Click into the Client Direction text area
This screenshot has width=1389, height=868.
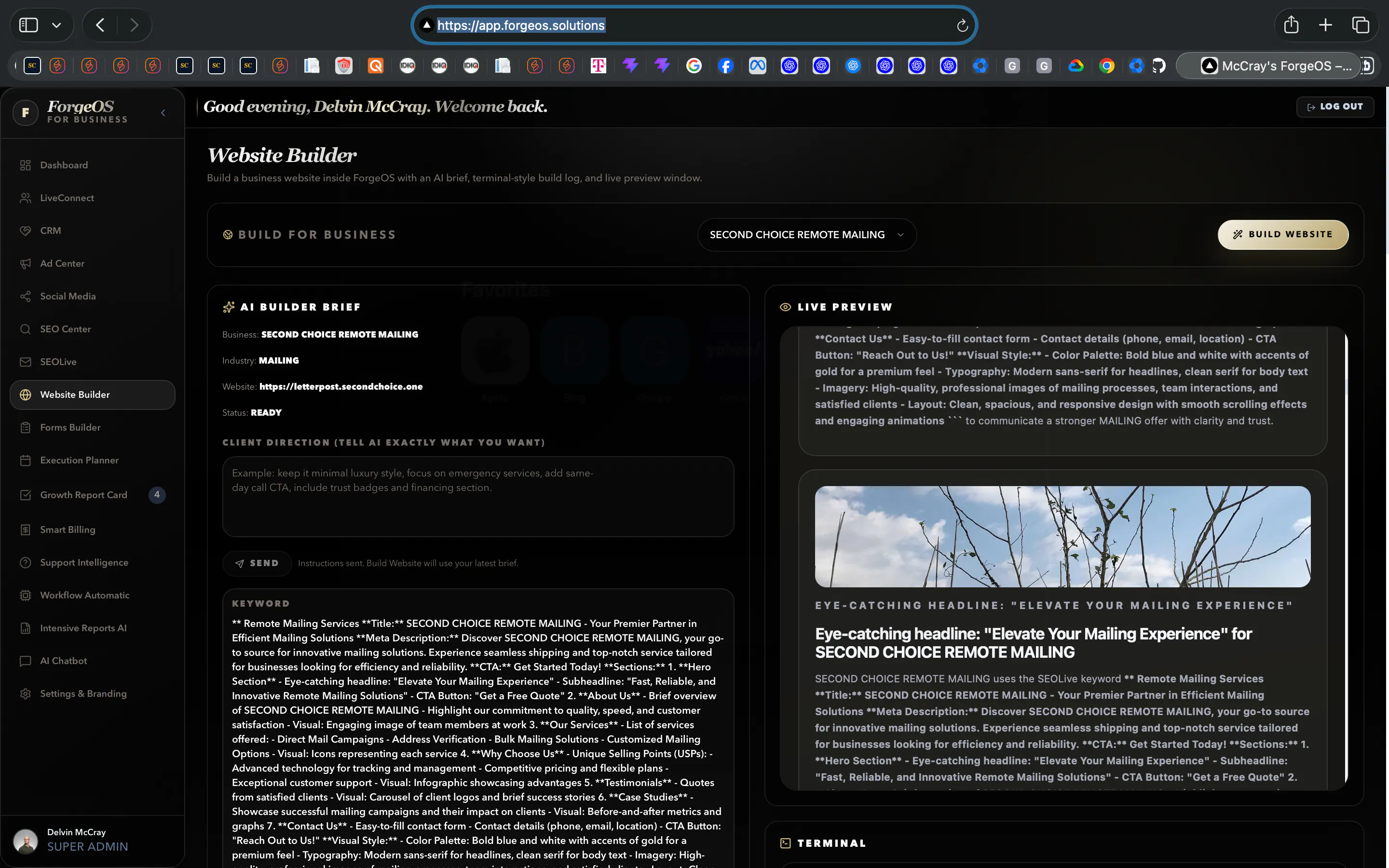tap(477, 497)
